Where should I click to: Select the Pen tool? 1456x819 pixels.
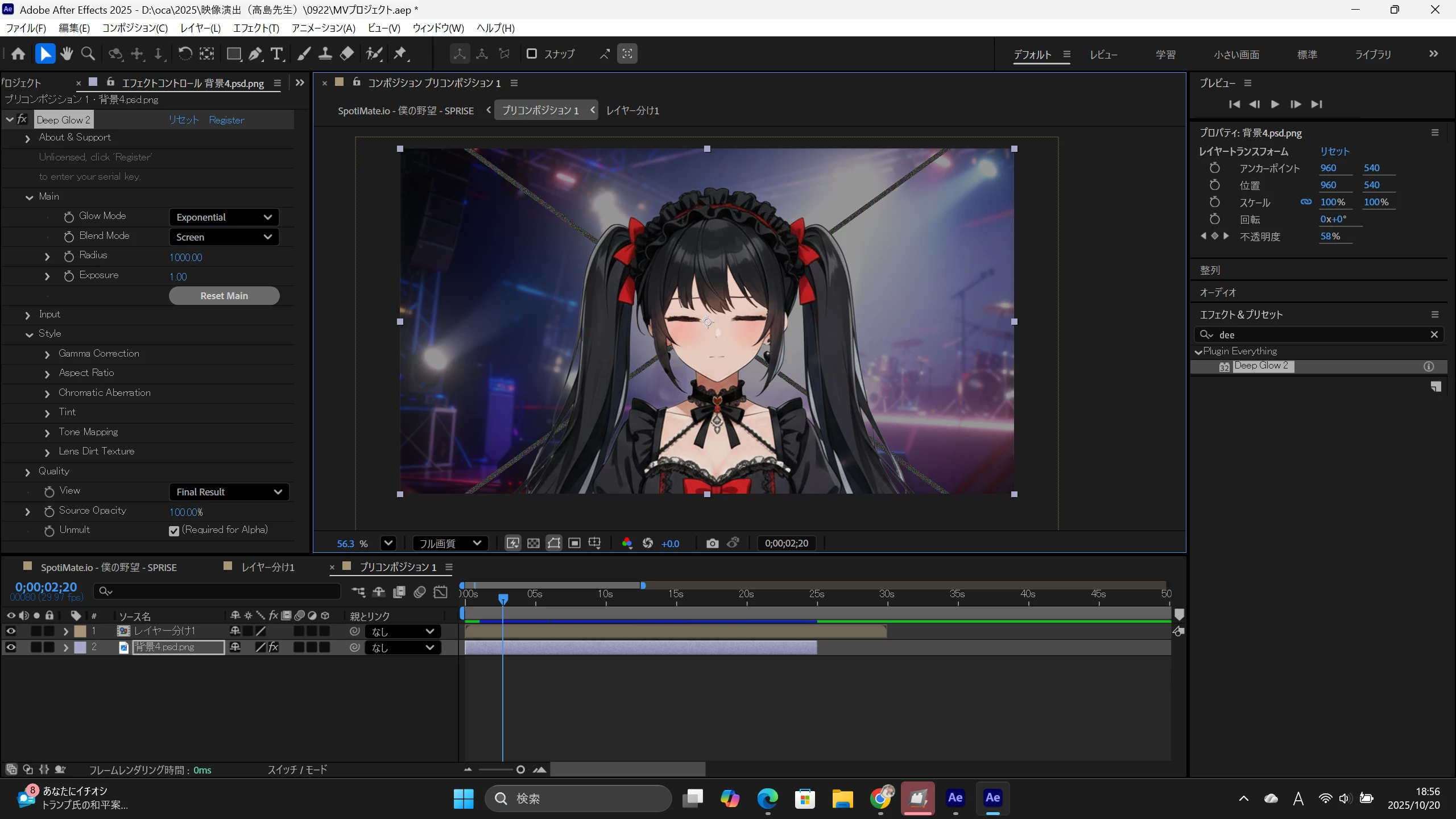click(255, 54)
